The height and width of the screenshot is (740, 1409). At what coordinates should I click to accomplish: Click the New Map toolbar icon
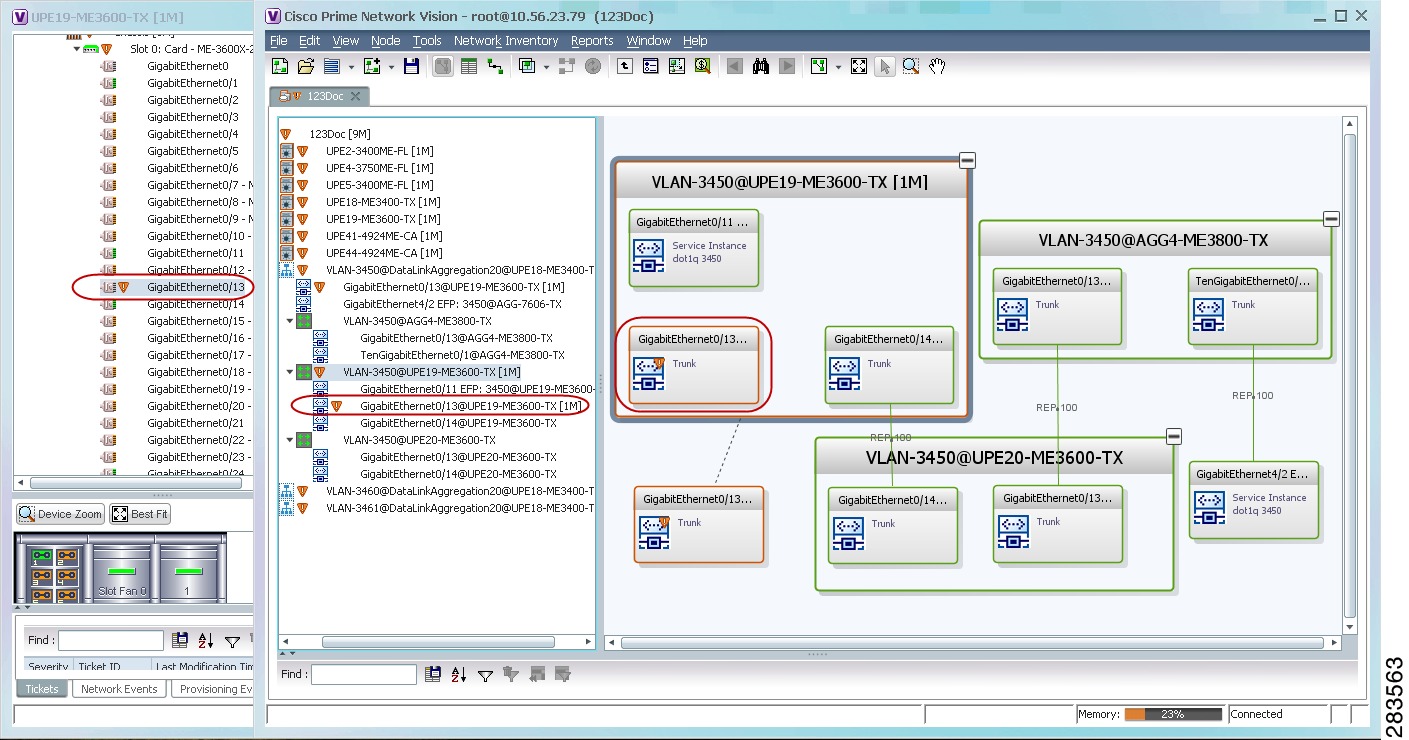(280, 66)
